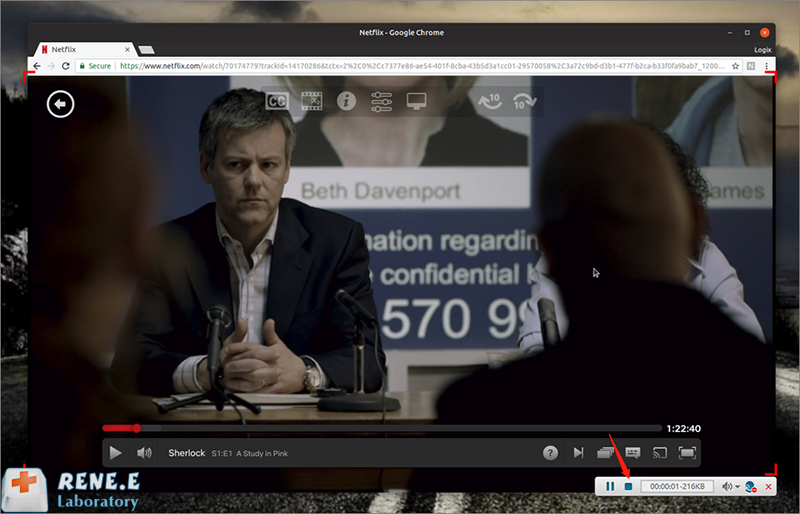The image size is (800, 514).
Task: Click the recorder webcam disabled icon
Action: (750, 486)
